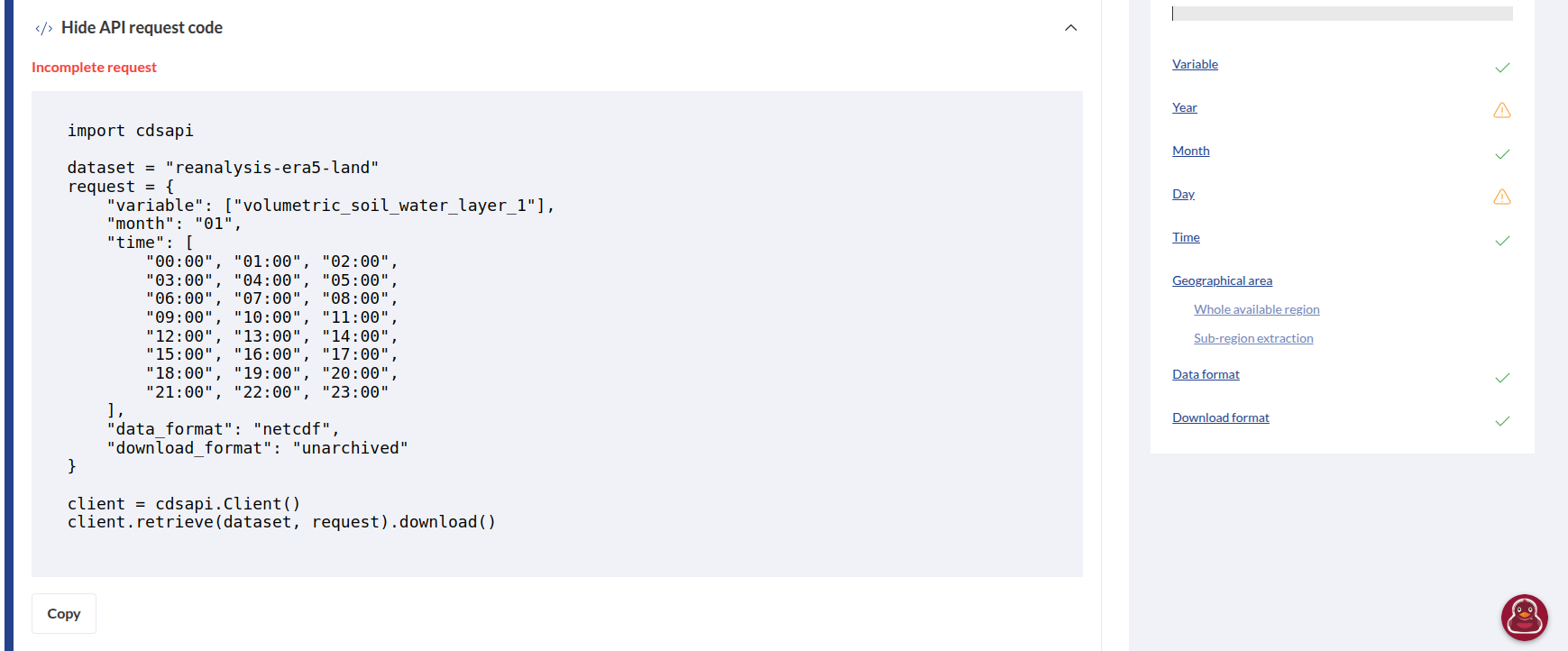
Task: Jump to the Download format section
Action: click(x=1220, y=417)
